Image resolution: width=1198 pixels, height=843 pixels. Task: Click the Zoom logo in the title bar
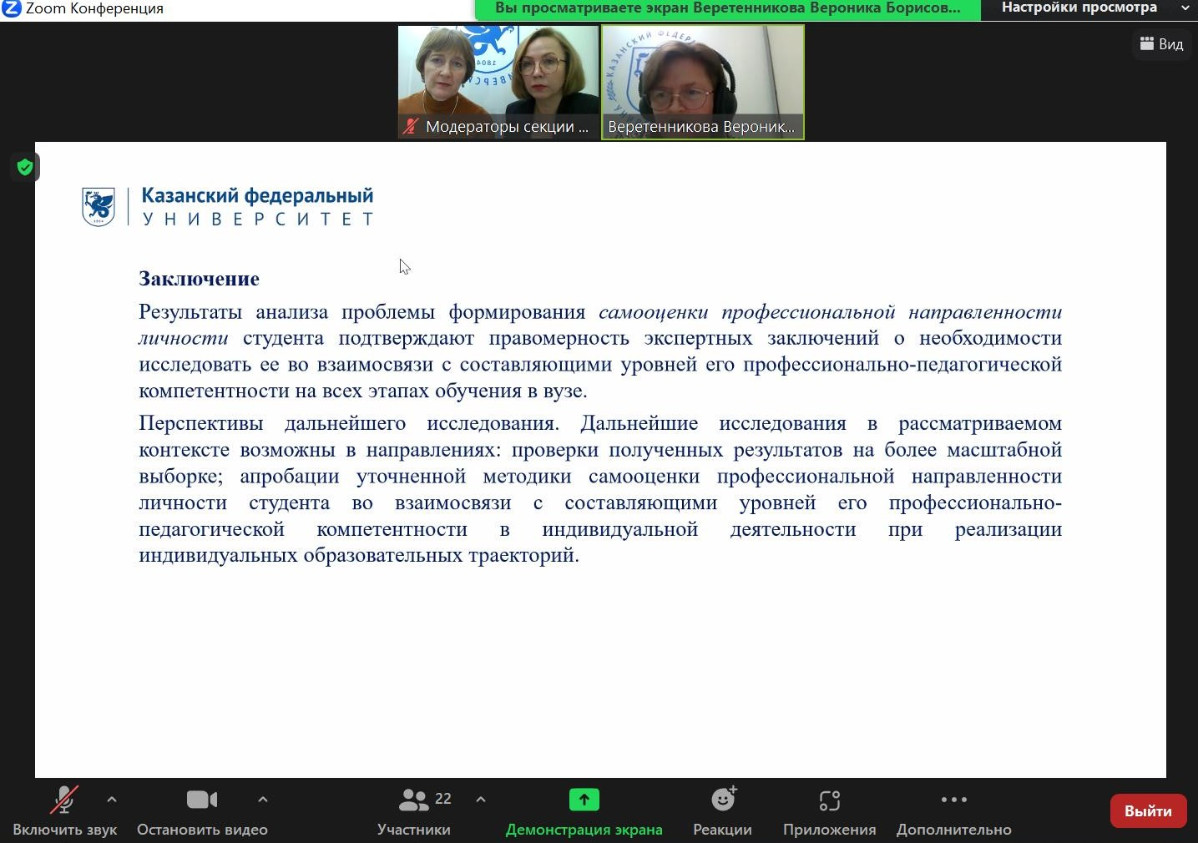pos(12,8)
